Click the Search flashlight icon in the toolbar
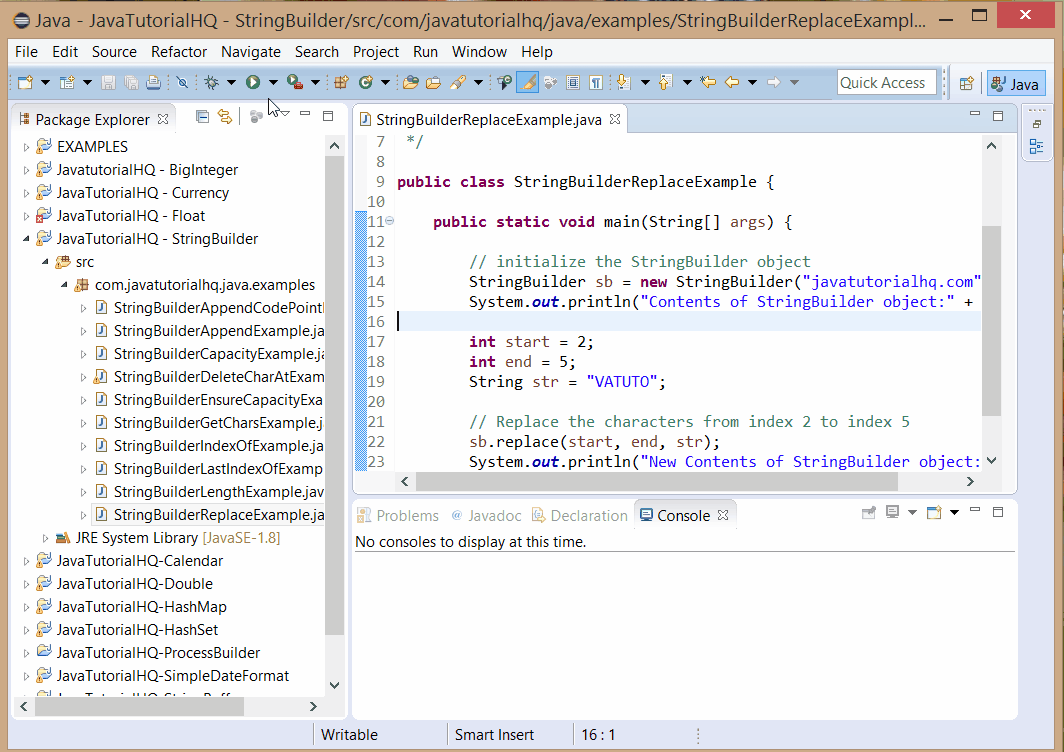Image resolution: width=1064 pixels, height=752 pixels. click(x=460, y=82)
